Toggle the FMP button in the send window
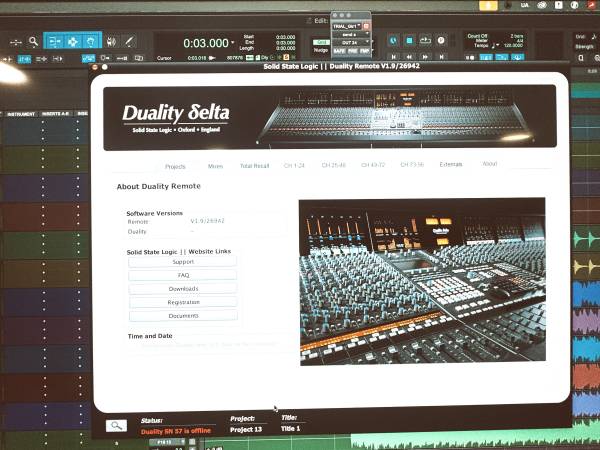Image resolution: width=600 pixels, height=450 pixels. (364, 51)
